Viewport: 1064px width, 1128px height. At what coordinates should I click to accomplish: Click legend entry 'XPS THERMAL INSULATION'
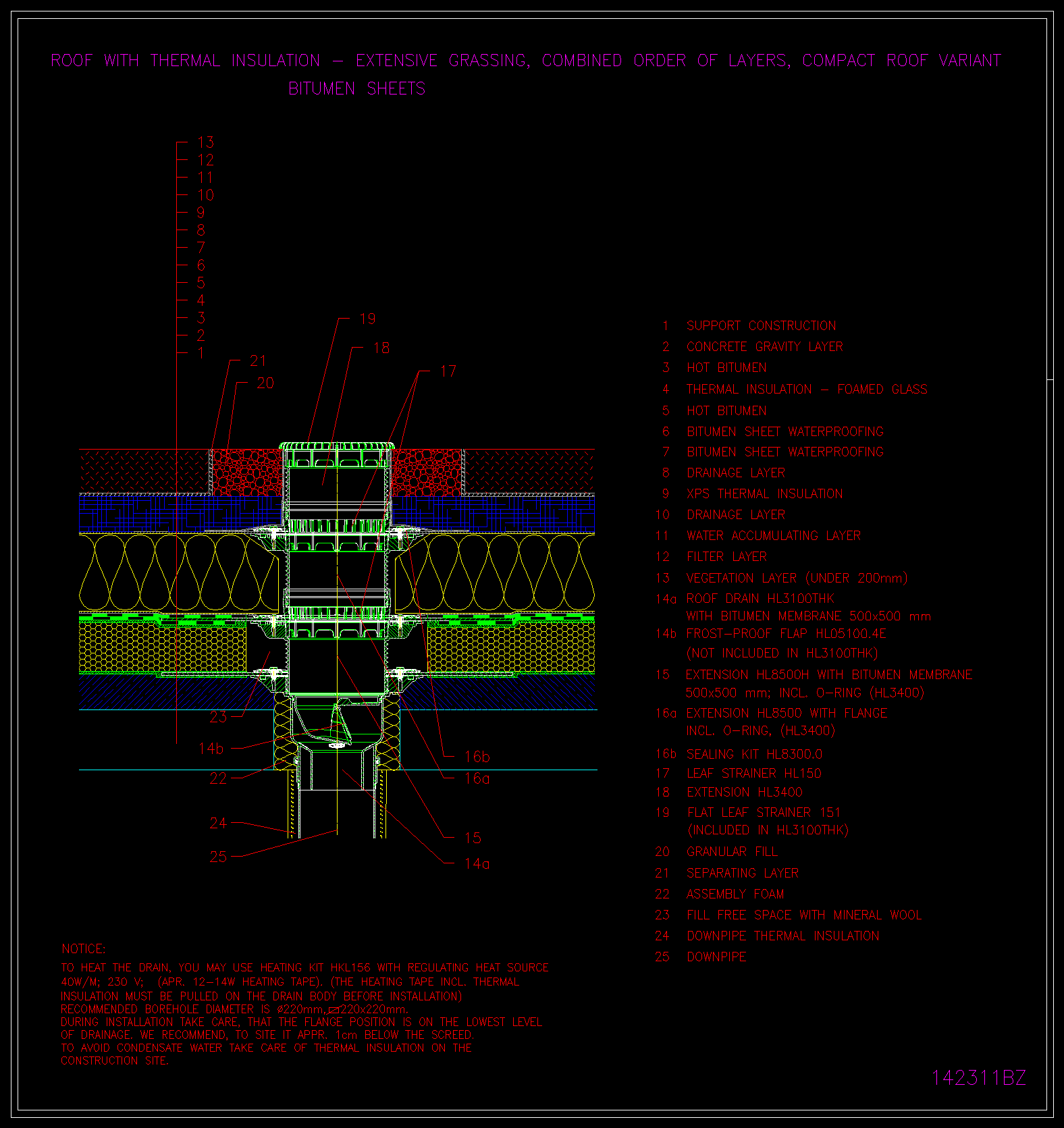click(764, 494)
